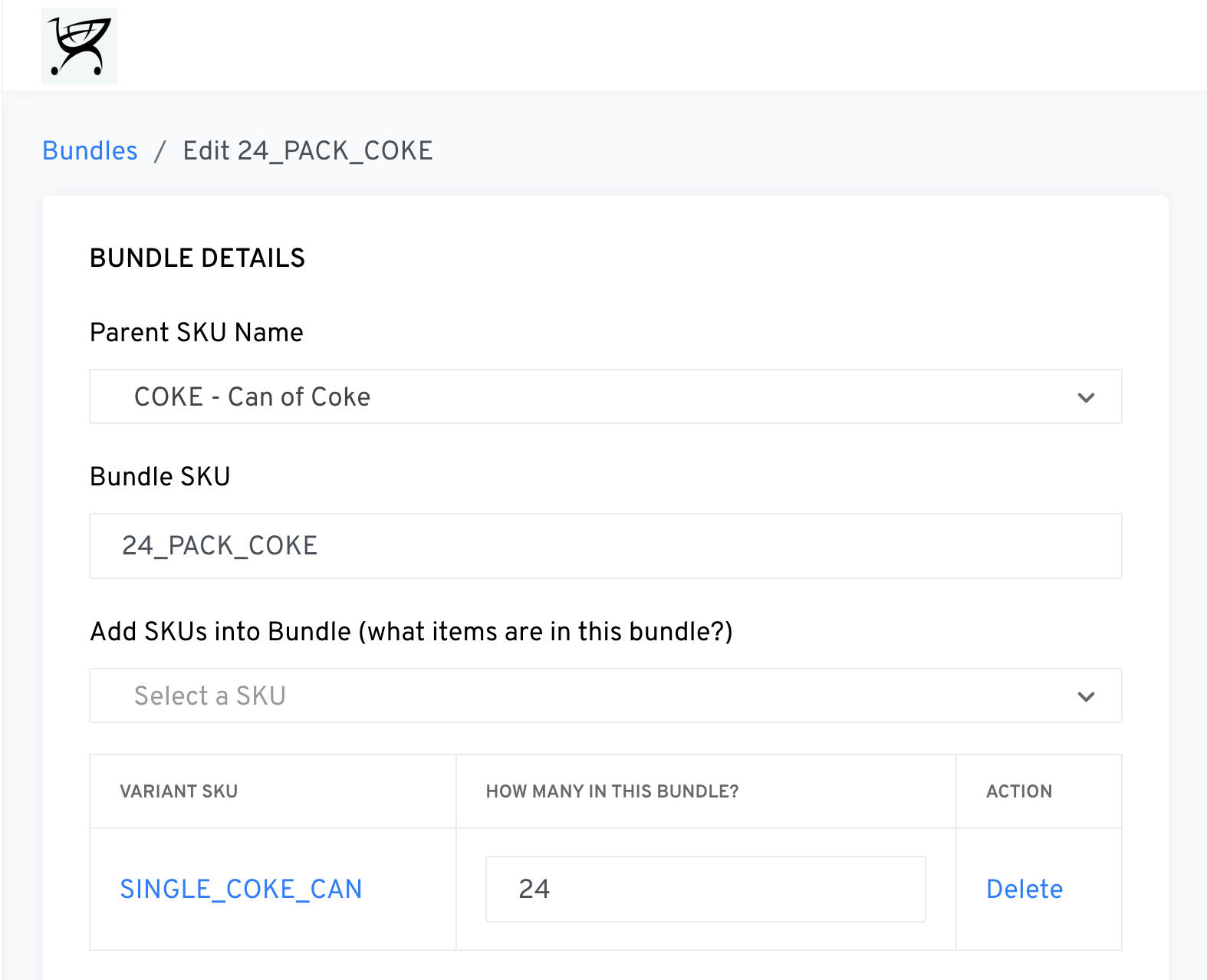Open the 'COKE - Can of Coke' dropdown
This screenshot has height=980, width=1207.
pos(604,397)
